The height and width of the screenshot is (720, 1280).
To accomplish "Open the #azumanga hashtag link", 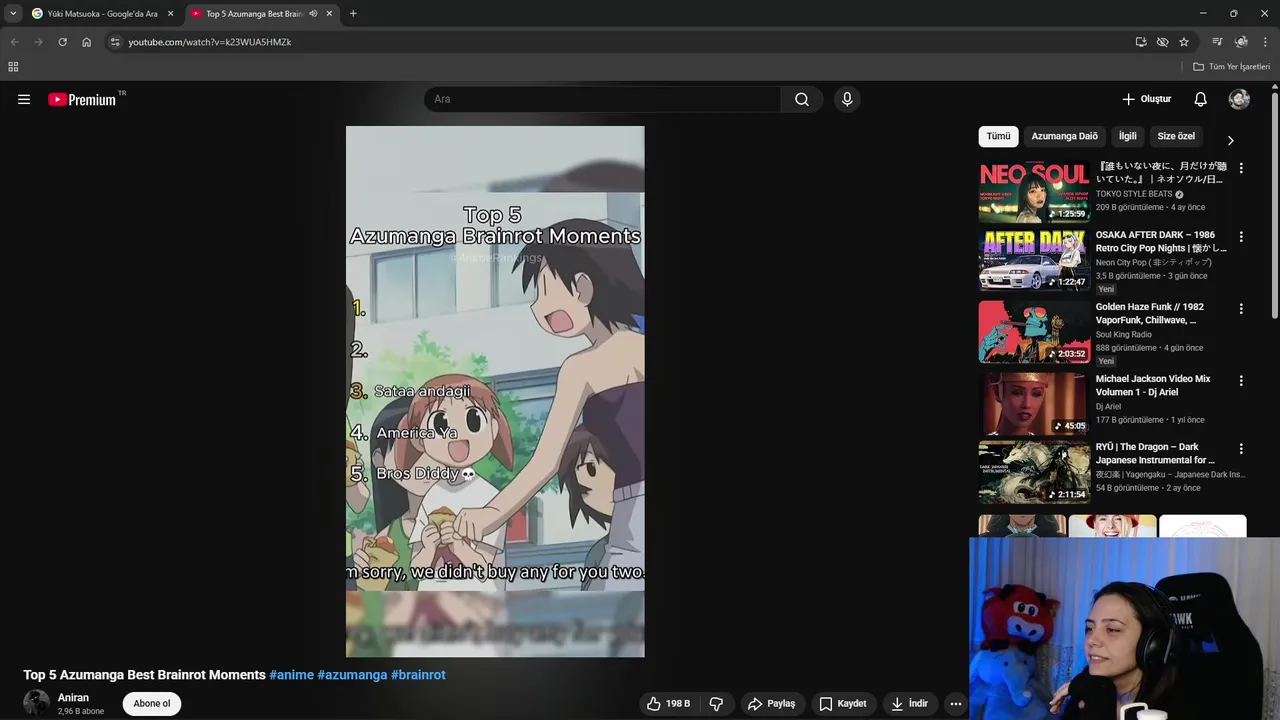I will [x=352, y=675].
